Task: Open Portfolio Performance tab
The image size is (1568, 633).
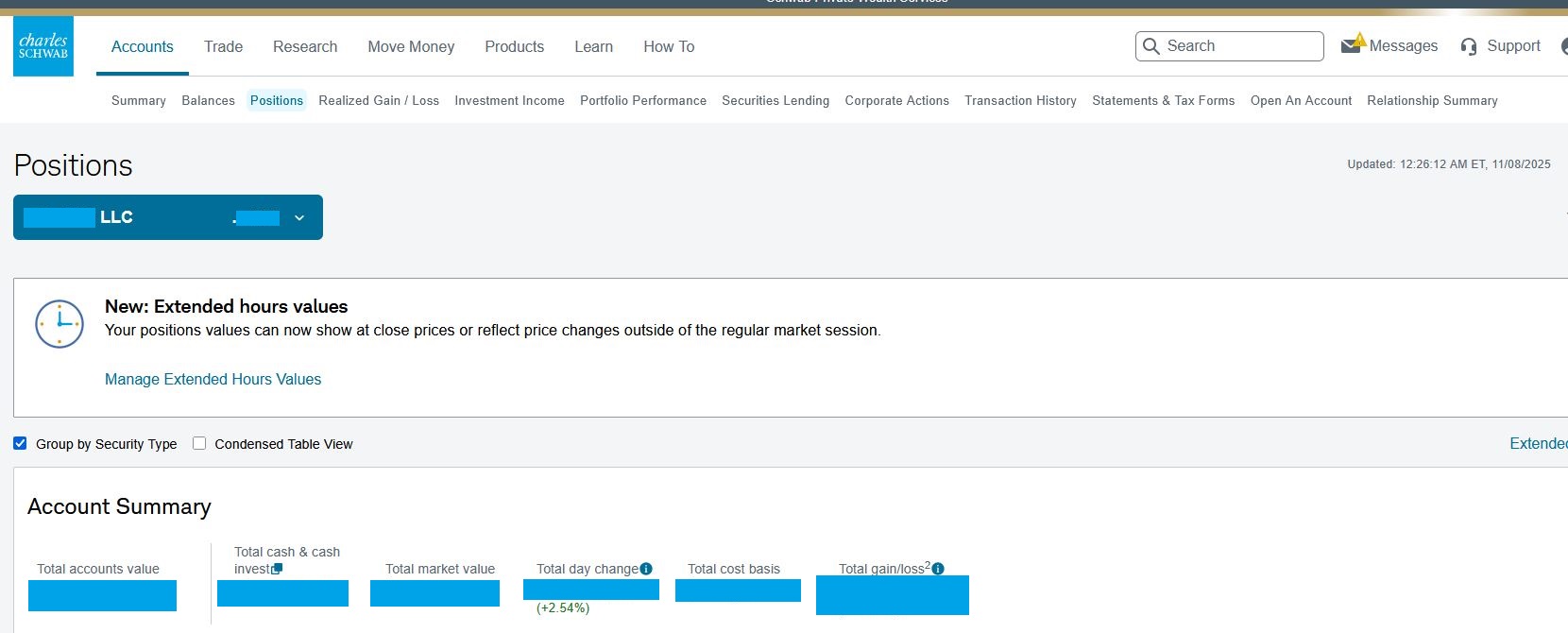Action: coord(643,100)
